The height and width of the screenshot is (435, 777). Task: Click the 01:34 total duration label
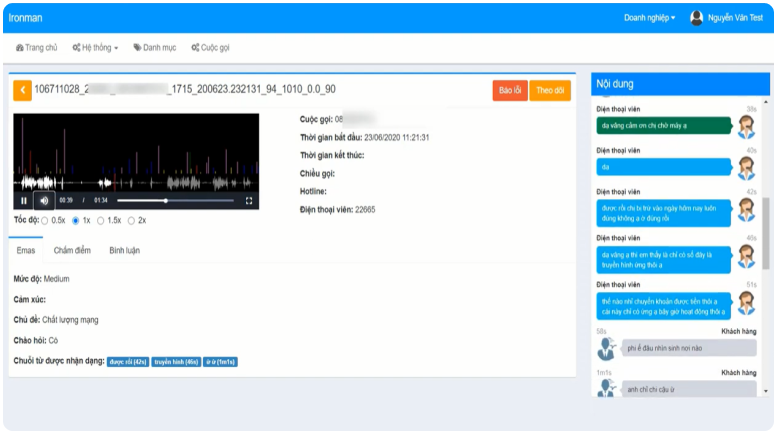click(x=101, y=201)
